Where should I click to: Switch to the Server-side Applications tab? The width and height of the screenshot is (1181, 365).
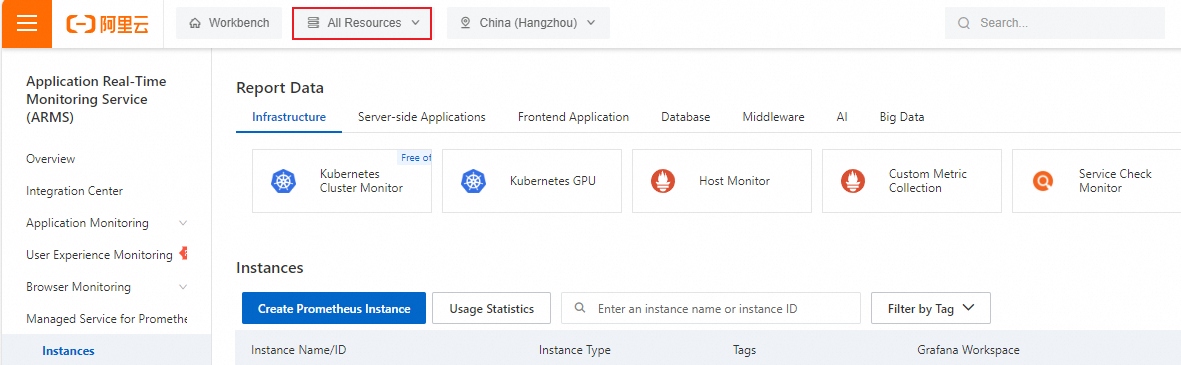pos(422,117)
